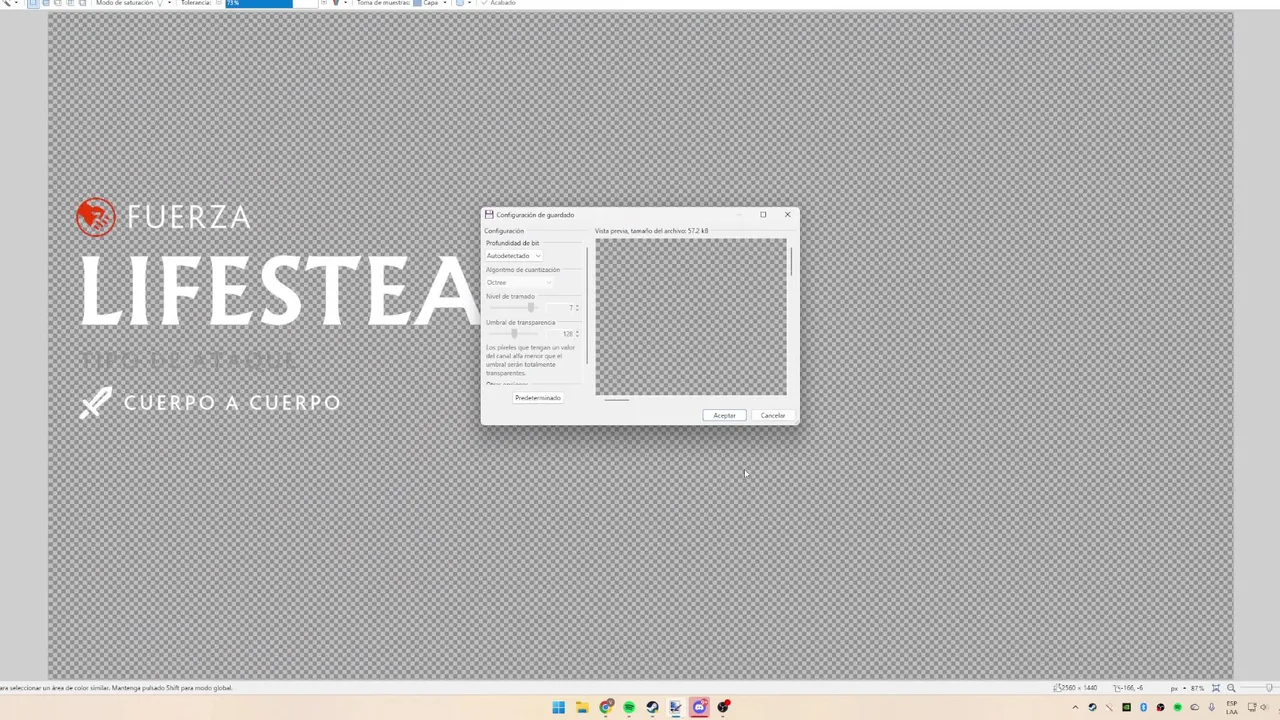This screenshot has width=1280, height=720.
Task: Click the Steam icon in the system tray
Action: pyautogui.click(x=1092, y=707)
